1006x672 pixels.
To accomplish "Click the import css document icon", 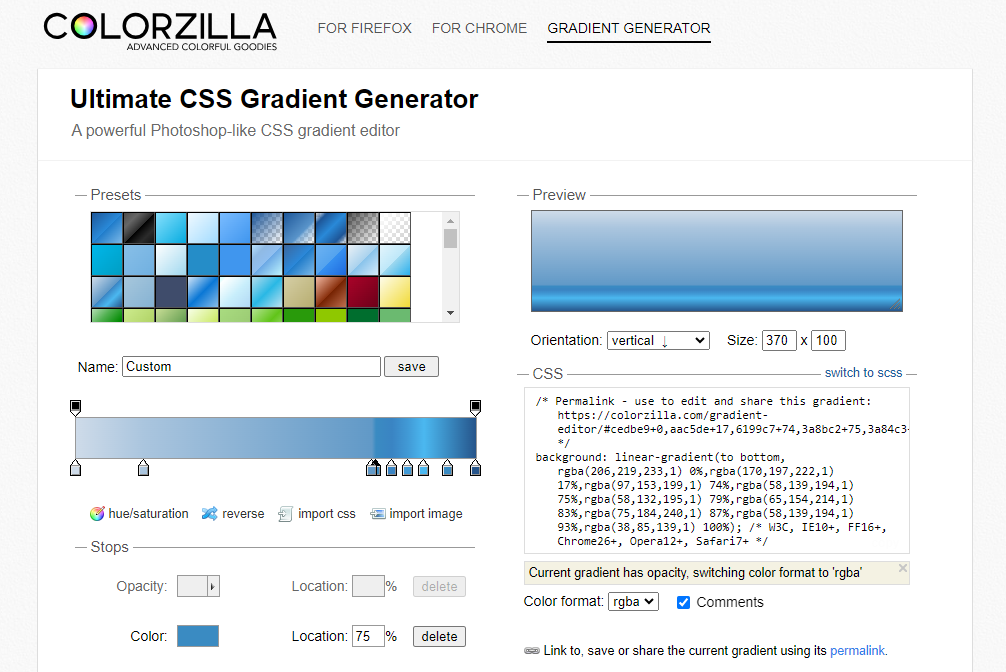I will 285,514.
